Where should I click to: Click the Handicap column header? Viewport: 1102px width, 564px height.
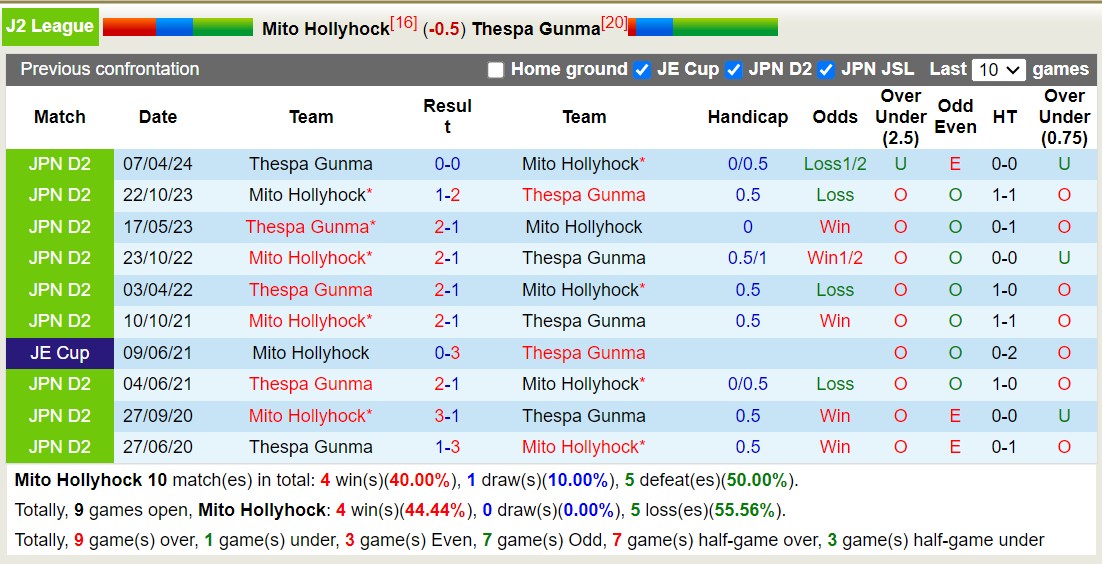[748, 117]
